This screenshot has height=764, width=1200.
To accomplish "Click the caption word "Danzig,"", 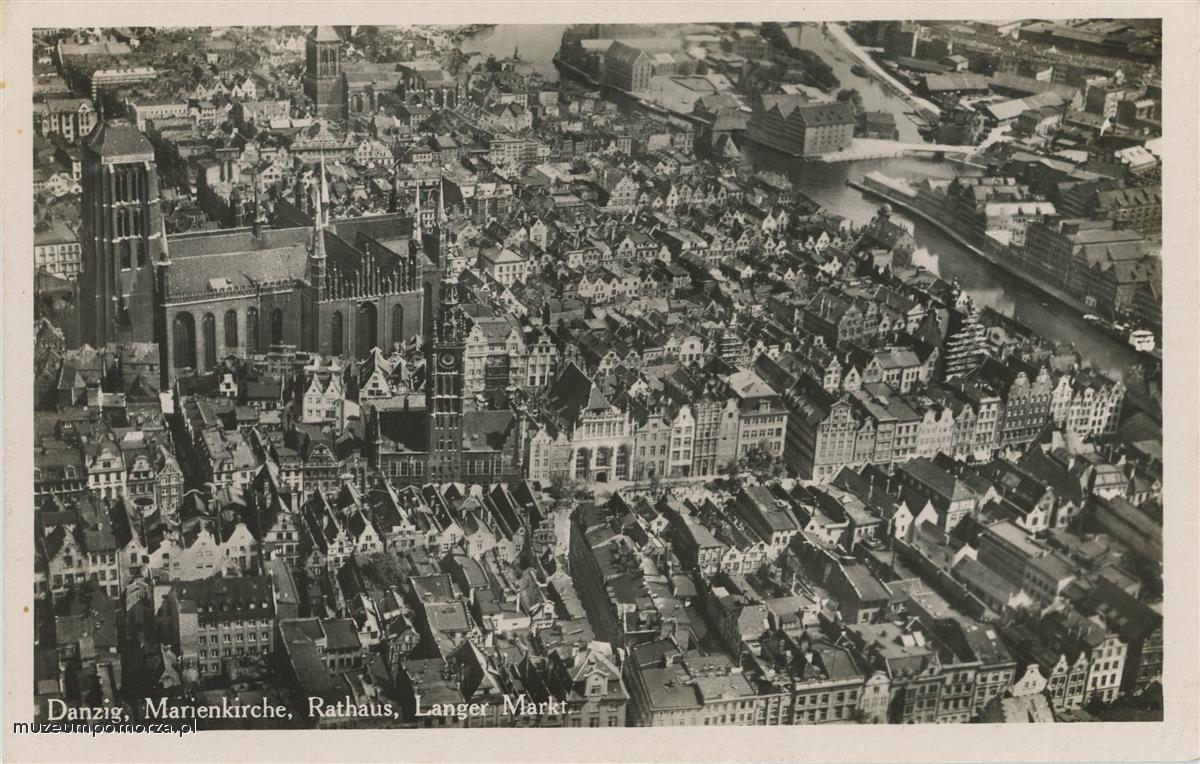I will pyautogui.click(x=89, y=709).
